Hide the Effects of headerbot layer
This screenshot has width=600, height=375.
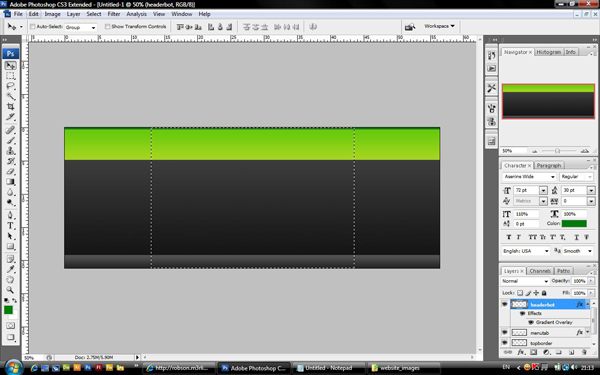point(522,313)
